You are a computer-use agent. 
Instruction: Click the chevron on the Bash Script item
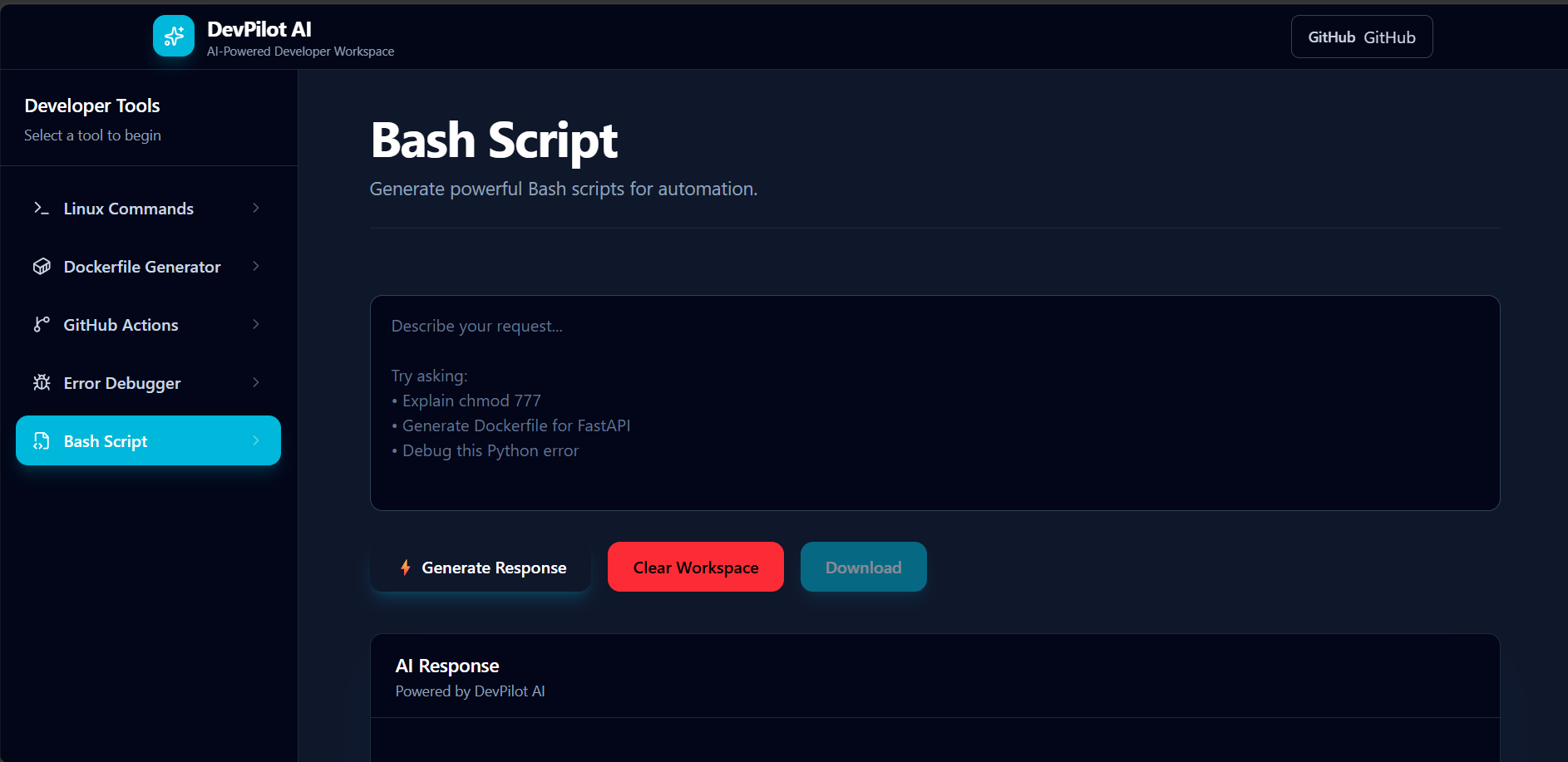coord(256,440)
